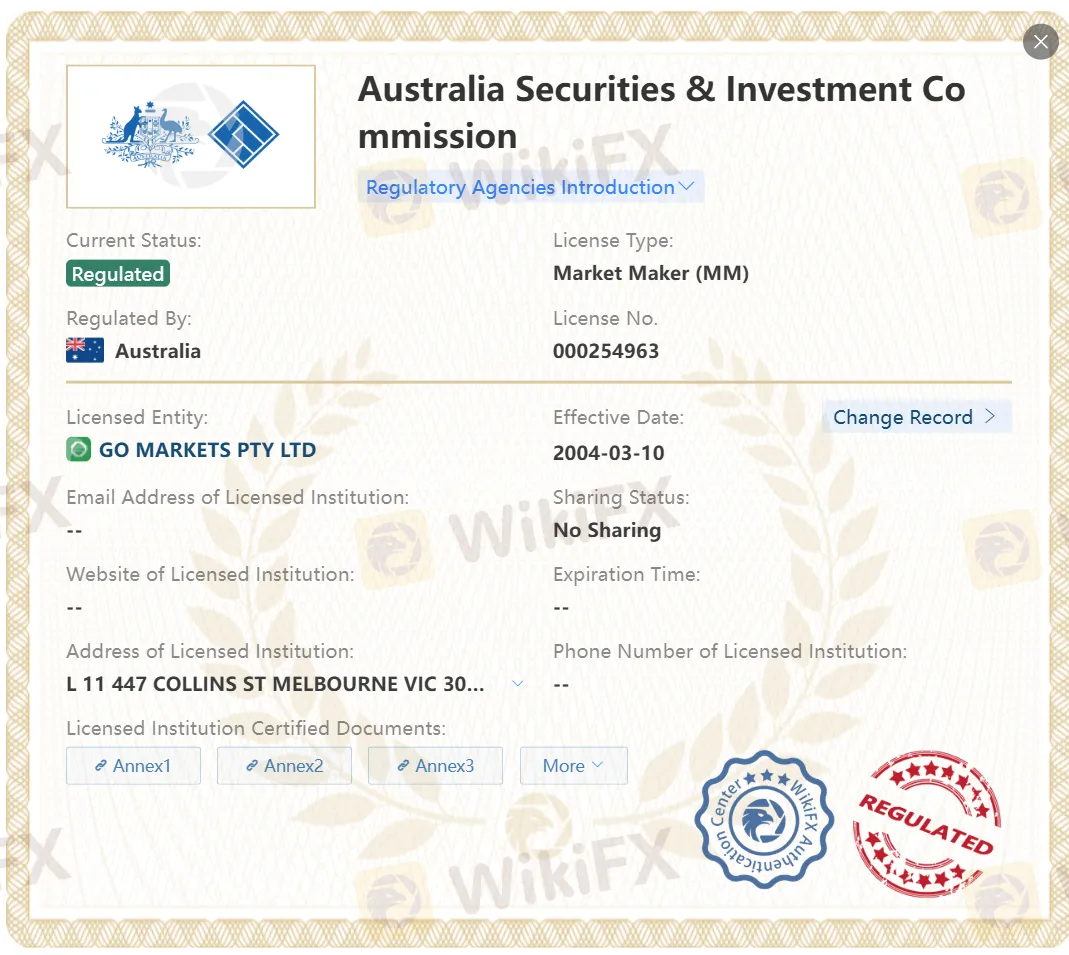
Task: Click the green GO MARKETS entity icon
Action: (80, 450)
